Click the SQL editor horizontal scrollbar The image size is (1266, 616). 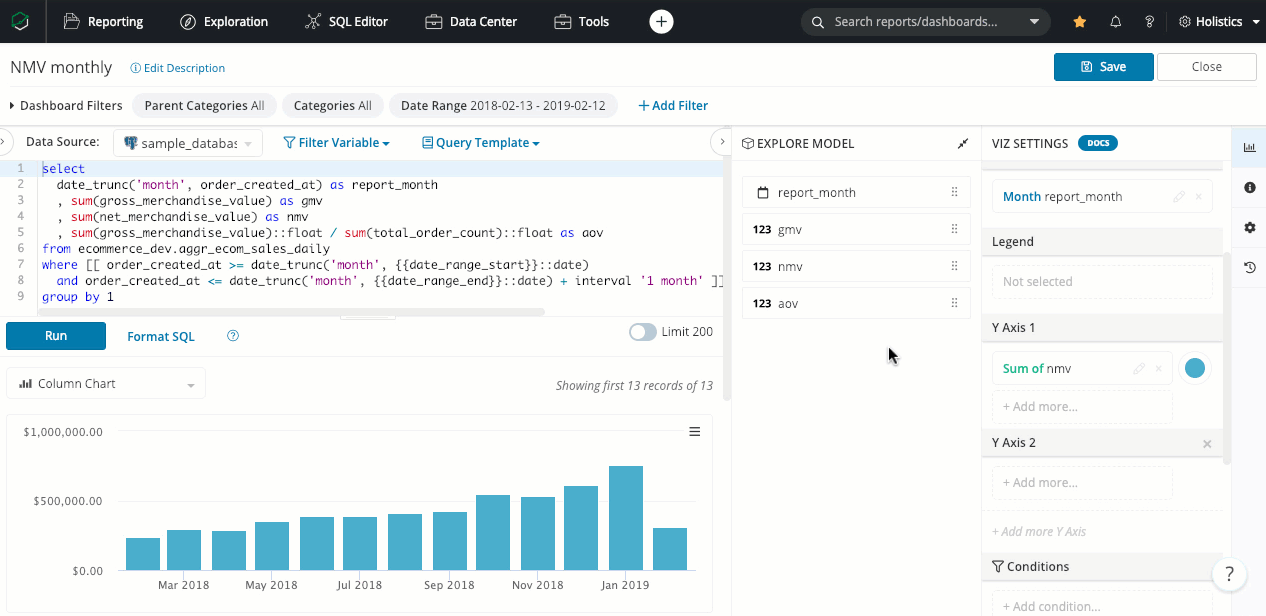coord(293,312)
